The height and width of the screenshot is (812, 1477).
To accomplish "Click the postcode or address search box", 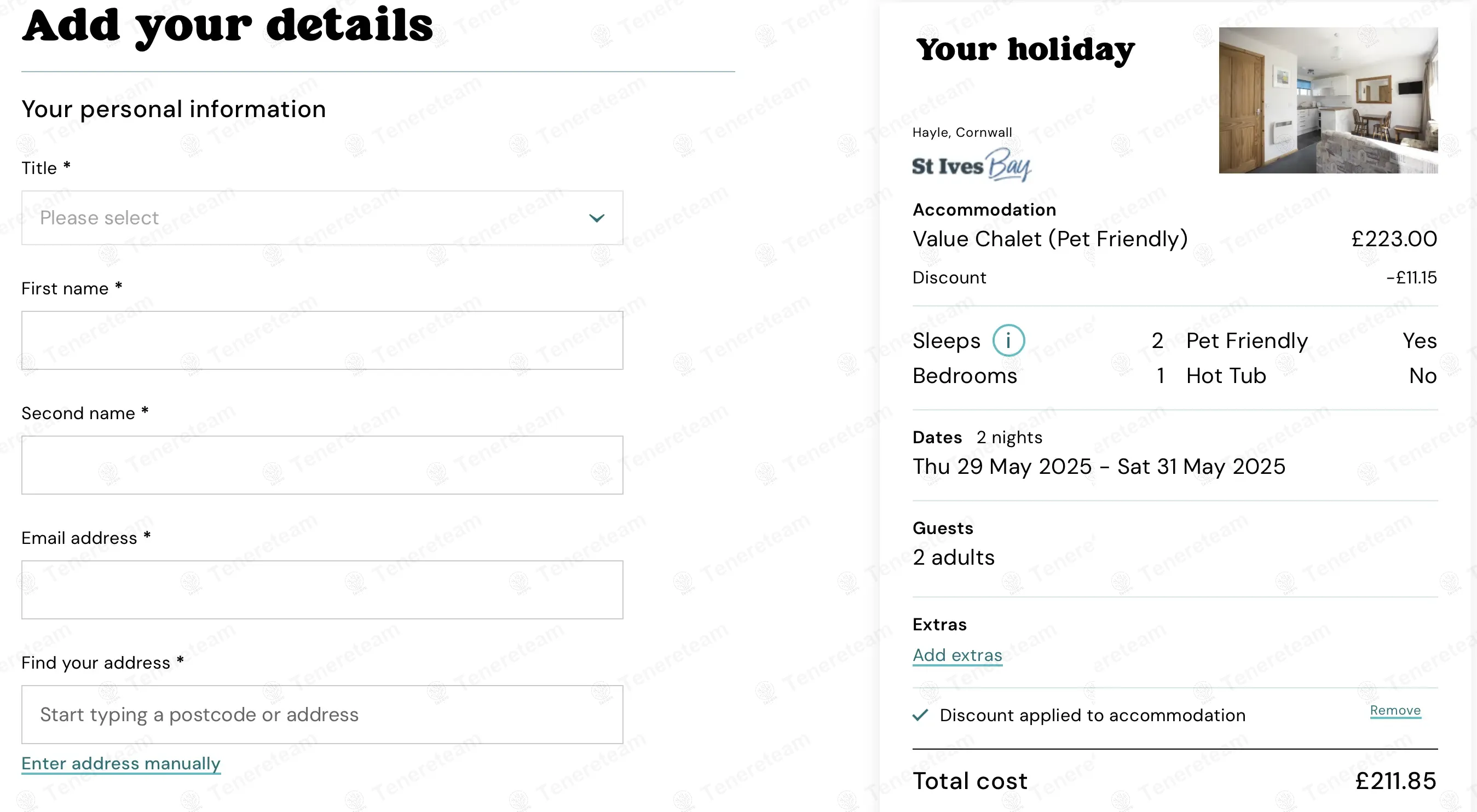I will coord(322,715).
